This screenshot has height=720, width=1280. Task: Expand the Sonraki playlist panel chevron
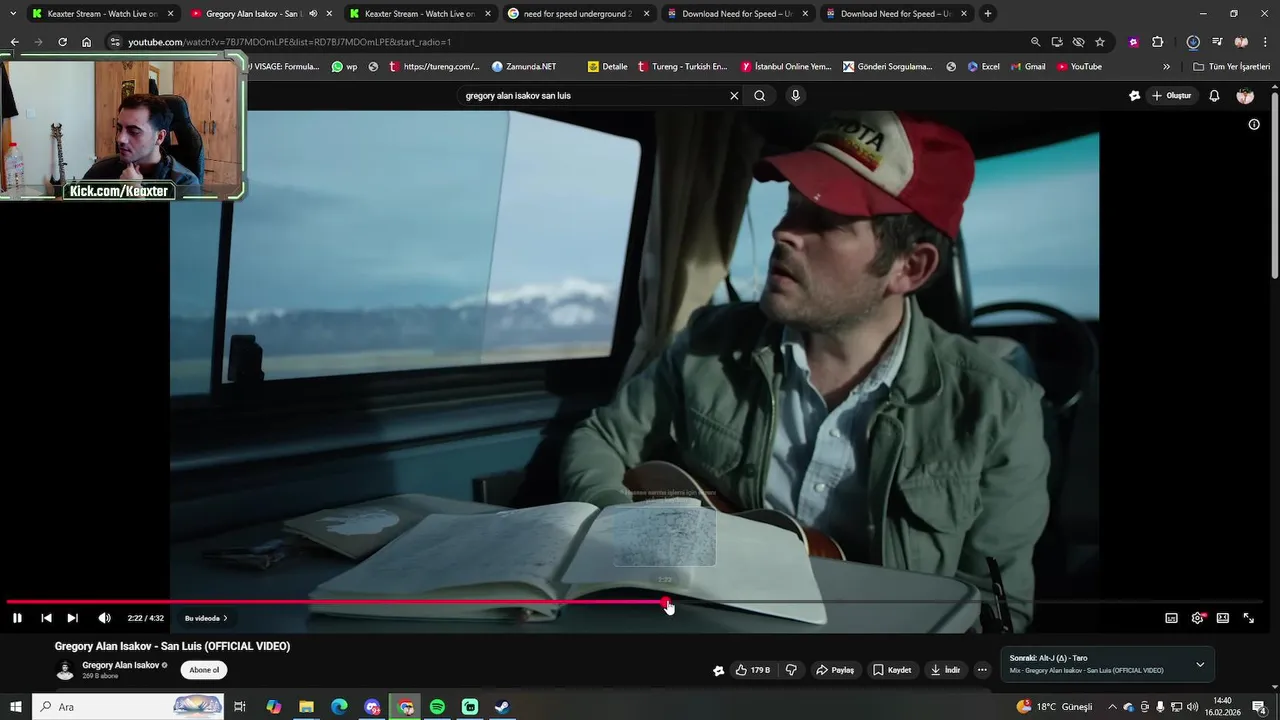click(x=1200, y=664)
